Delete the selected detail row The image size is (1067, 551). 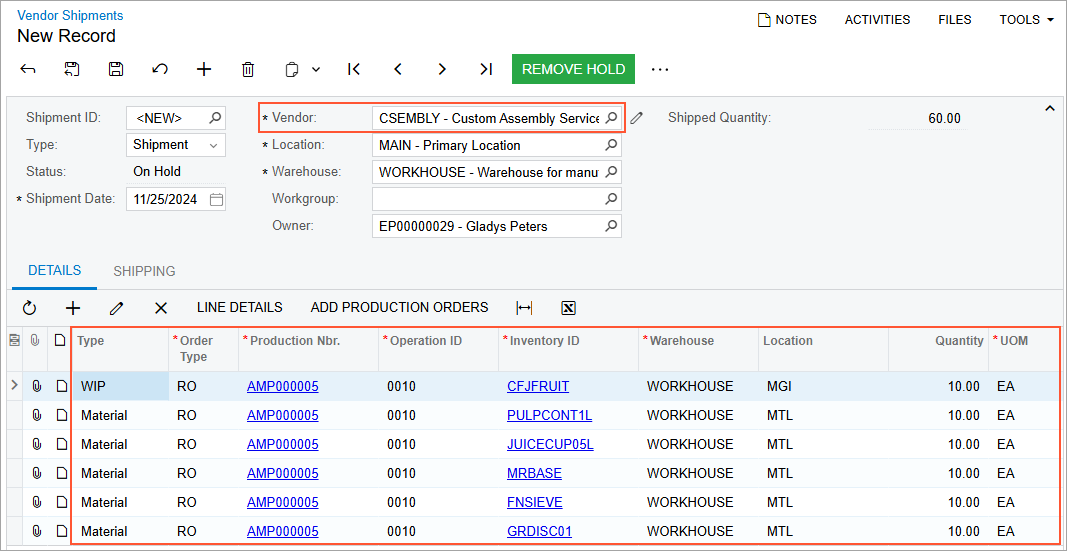click(x=160, y=308)
